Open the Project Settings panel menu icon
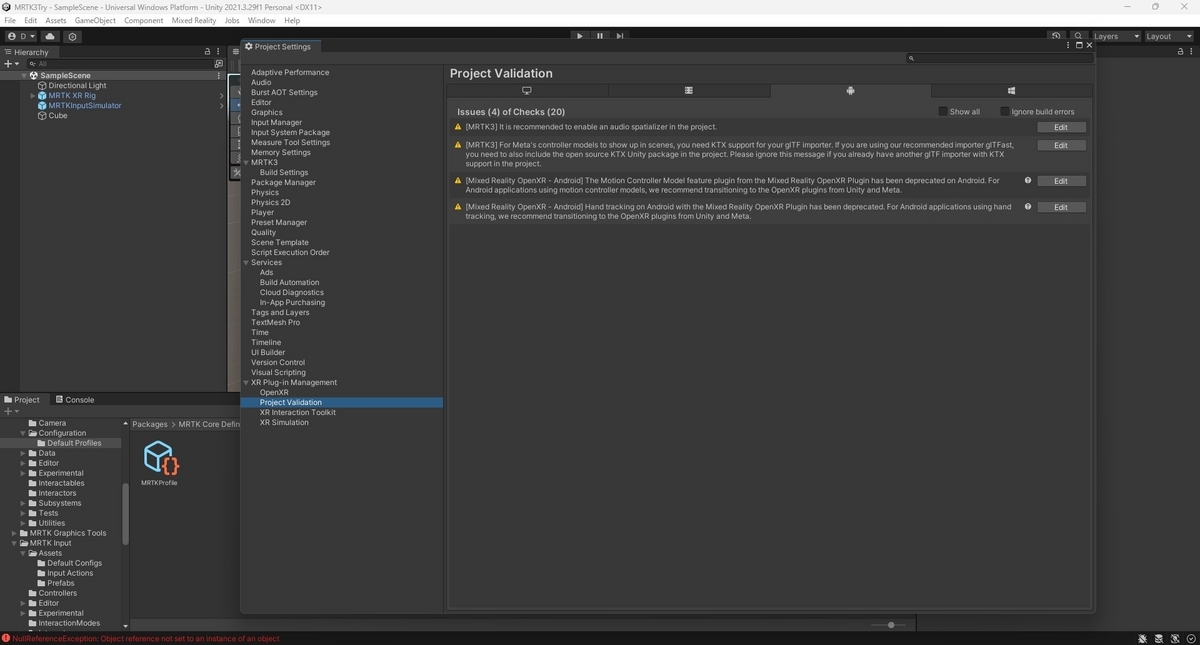 click(1067, 45)
